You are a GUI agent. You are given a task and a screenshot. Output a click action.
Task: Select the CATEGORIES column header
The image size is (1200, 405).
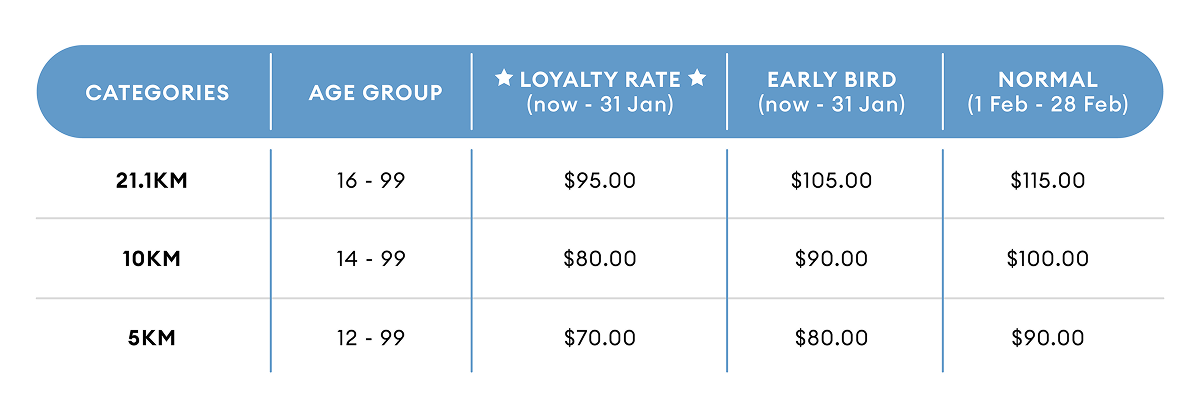(157, 93)
